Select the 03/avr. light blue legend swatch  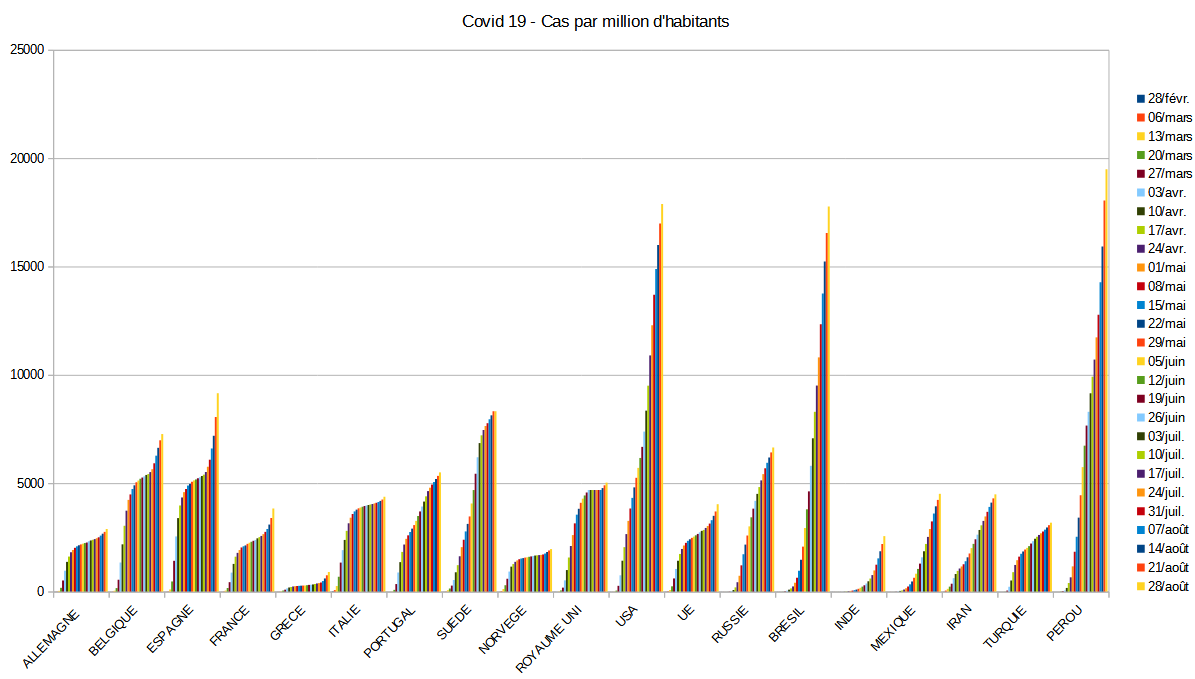(1140, 193)
